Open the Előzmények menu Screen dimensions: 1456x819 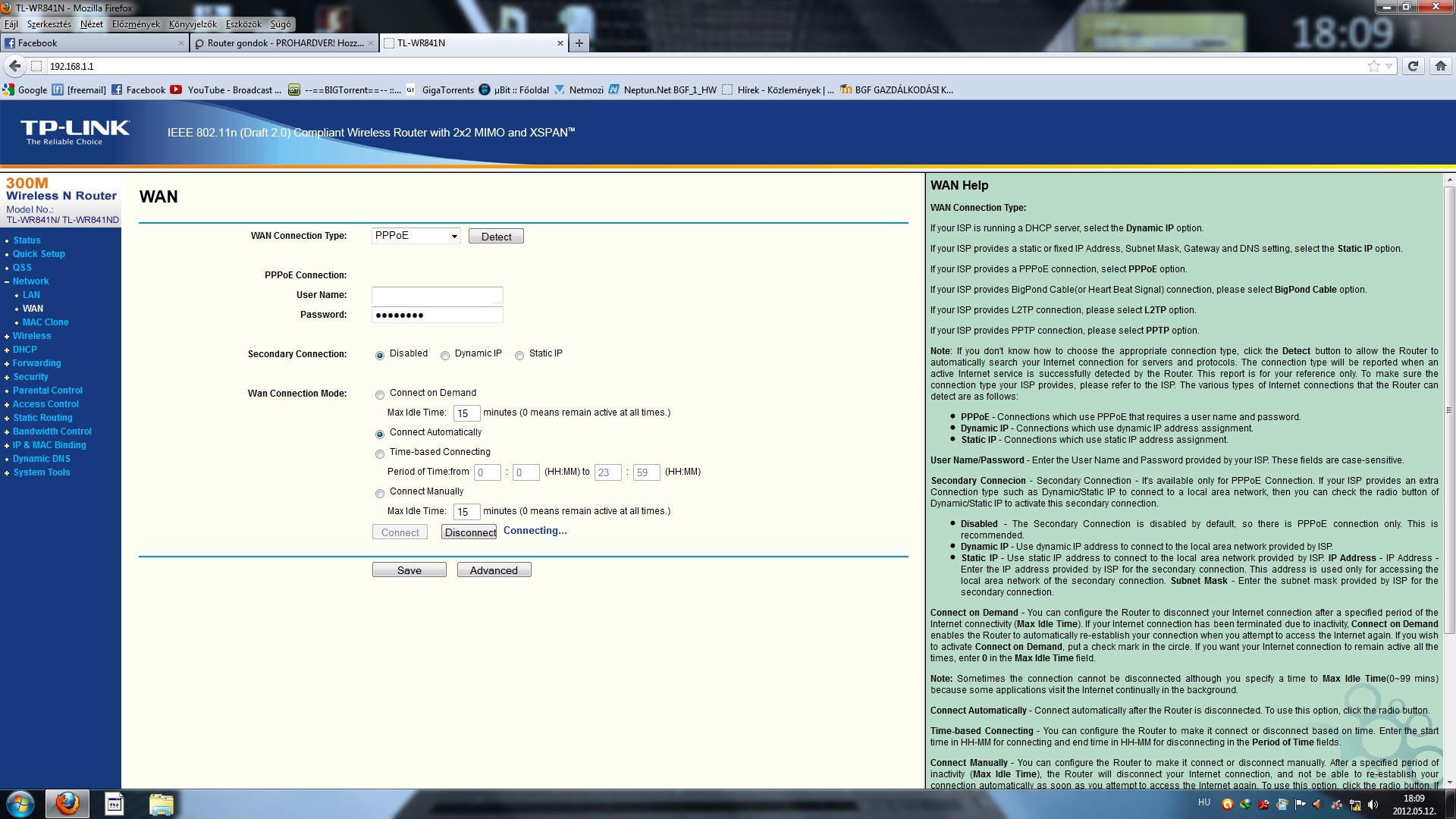tap(136, 24)
